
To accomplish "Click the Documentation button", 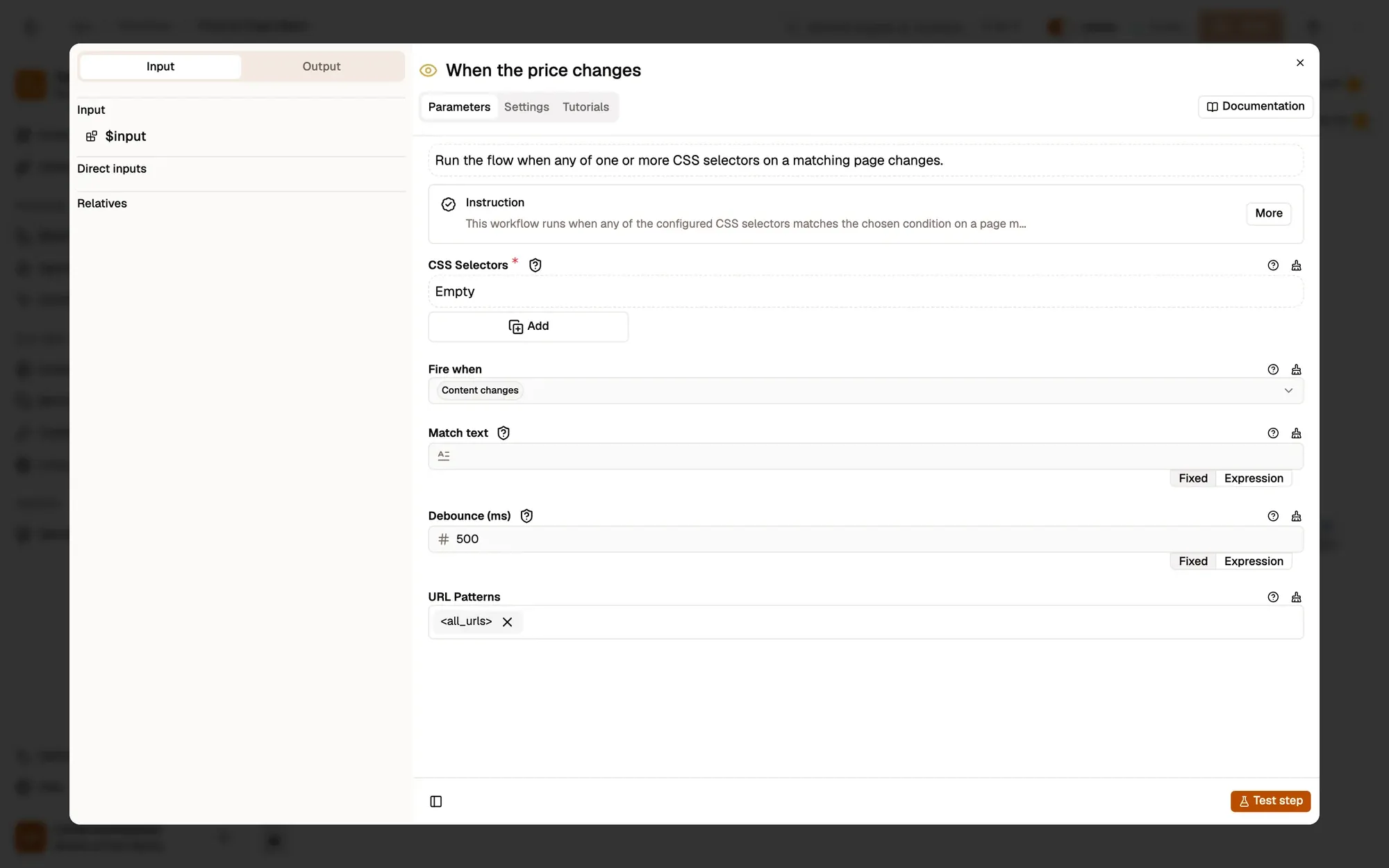I will click(x=1255, y=106).
